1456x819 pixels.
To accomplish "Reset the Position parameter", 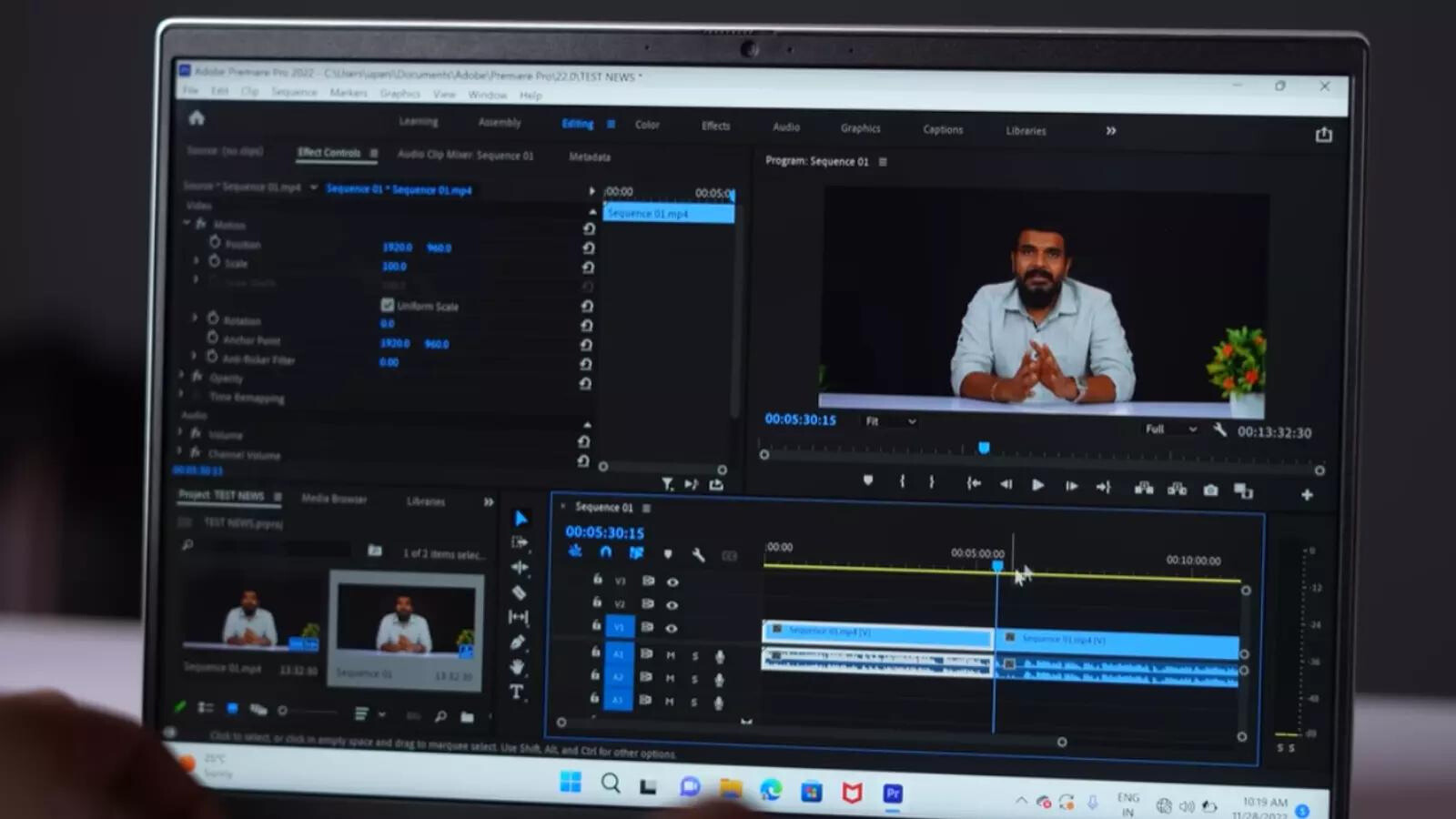I will 589,248.
